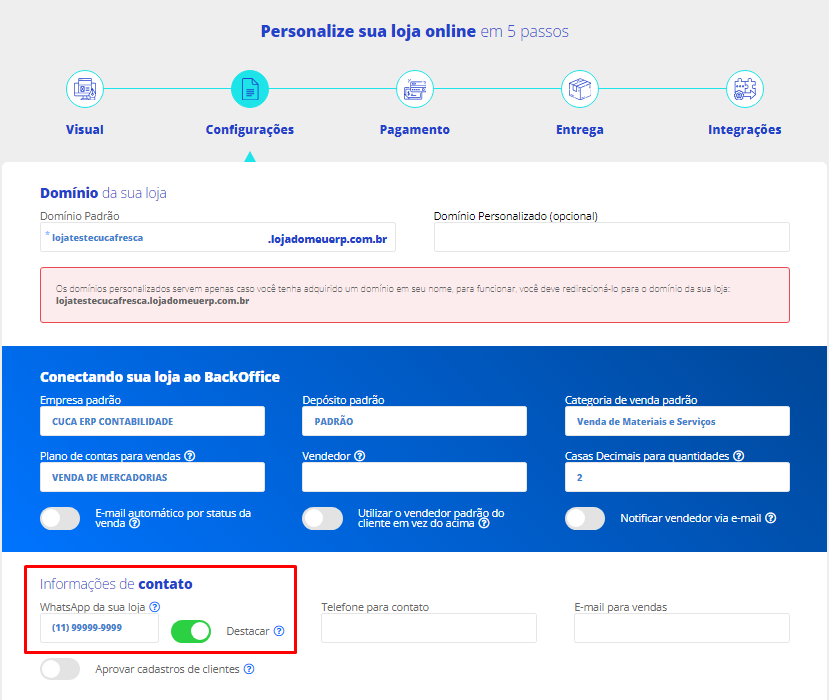Click the .lojadomeuerp.com.br domain suffix
This screenshot has width=829, height=700.
tap(327, 239)
